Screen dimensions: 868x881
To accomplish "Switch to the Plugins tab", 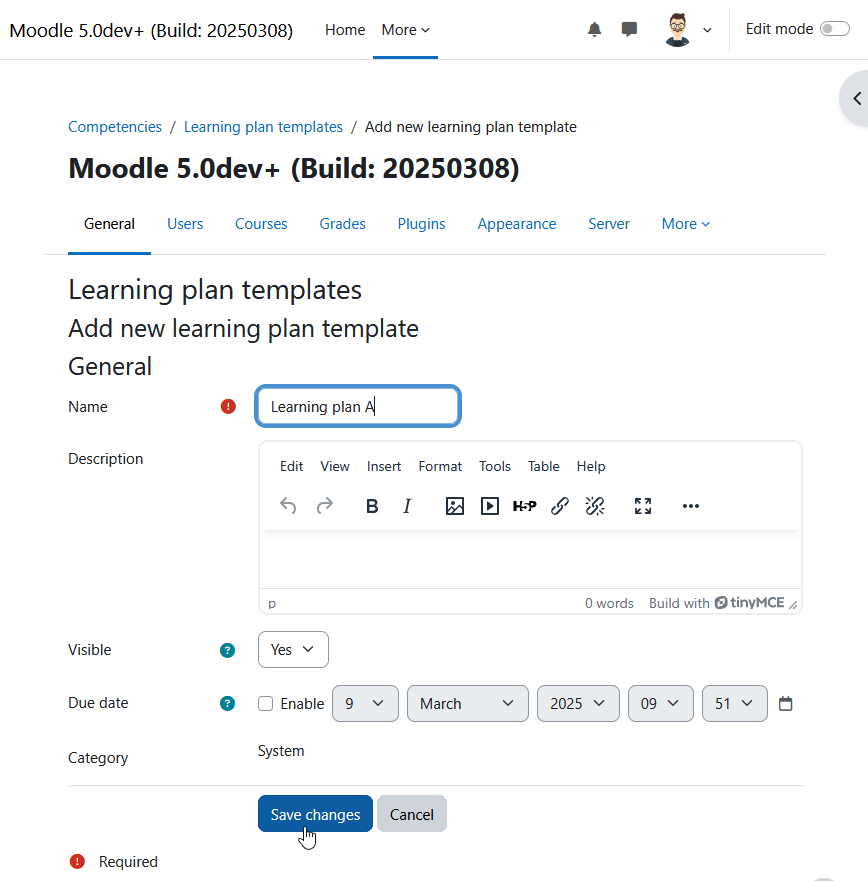I will click(421, 224).
